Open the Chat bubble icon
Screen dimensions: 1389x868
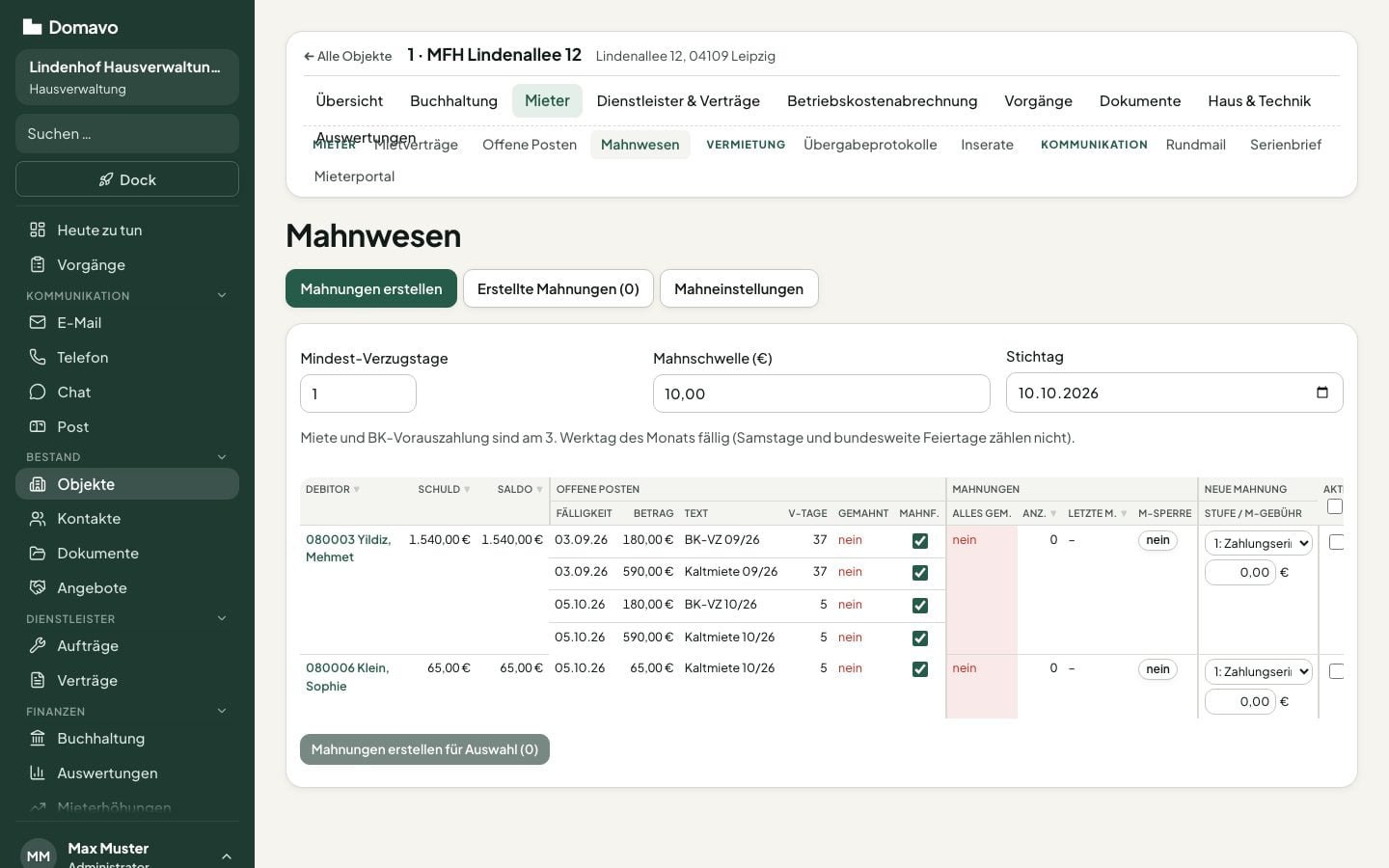tap(38, 392)
